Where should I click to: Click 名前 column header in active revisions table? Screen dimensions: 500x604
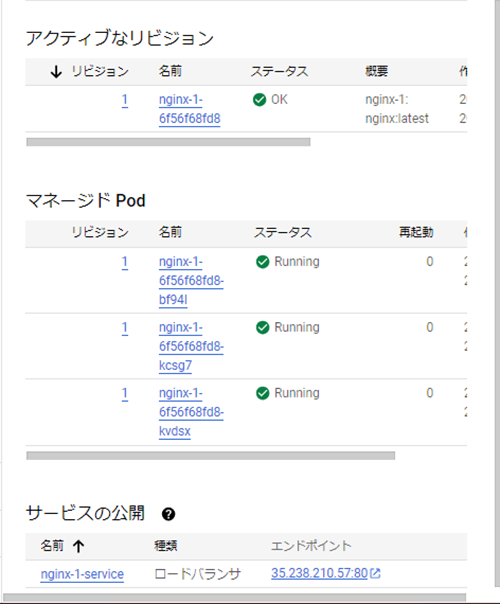(x=170, y=71)
